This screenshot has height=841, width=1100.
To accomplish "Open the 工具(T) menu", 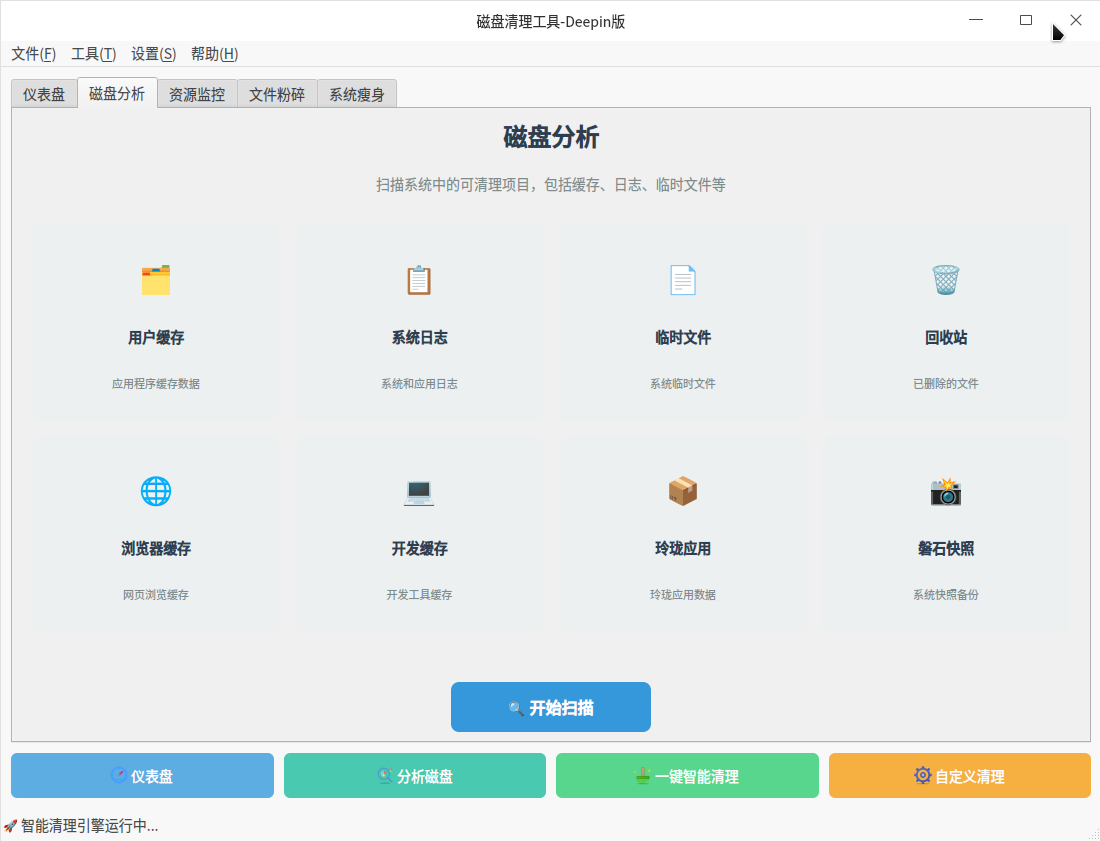I will coord(94,54).
